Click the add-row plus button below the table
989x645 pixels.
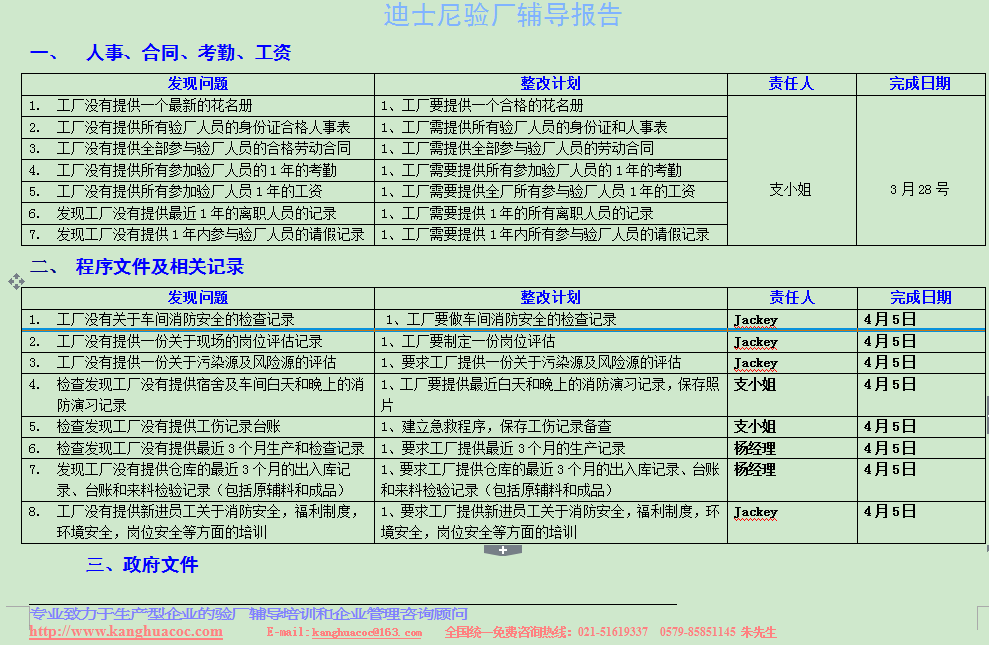pos(503,550)
